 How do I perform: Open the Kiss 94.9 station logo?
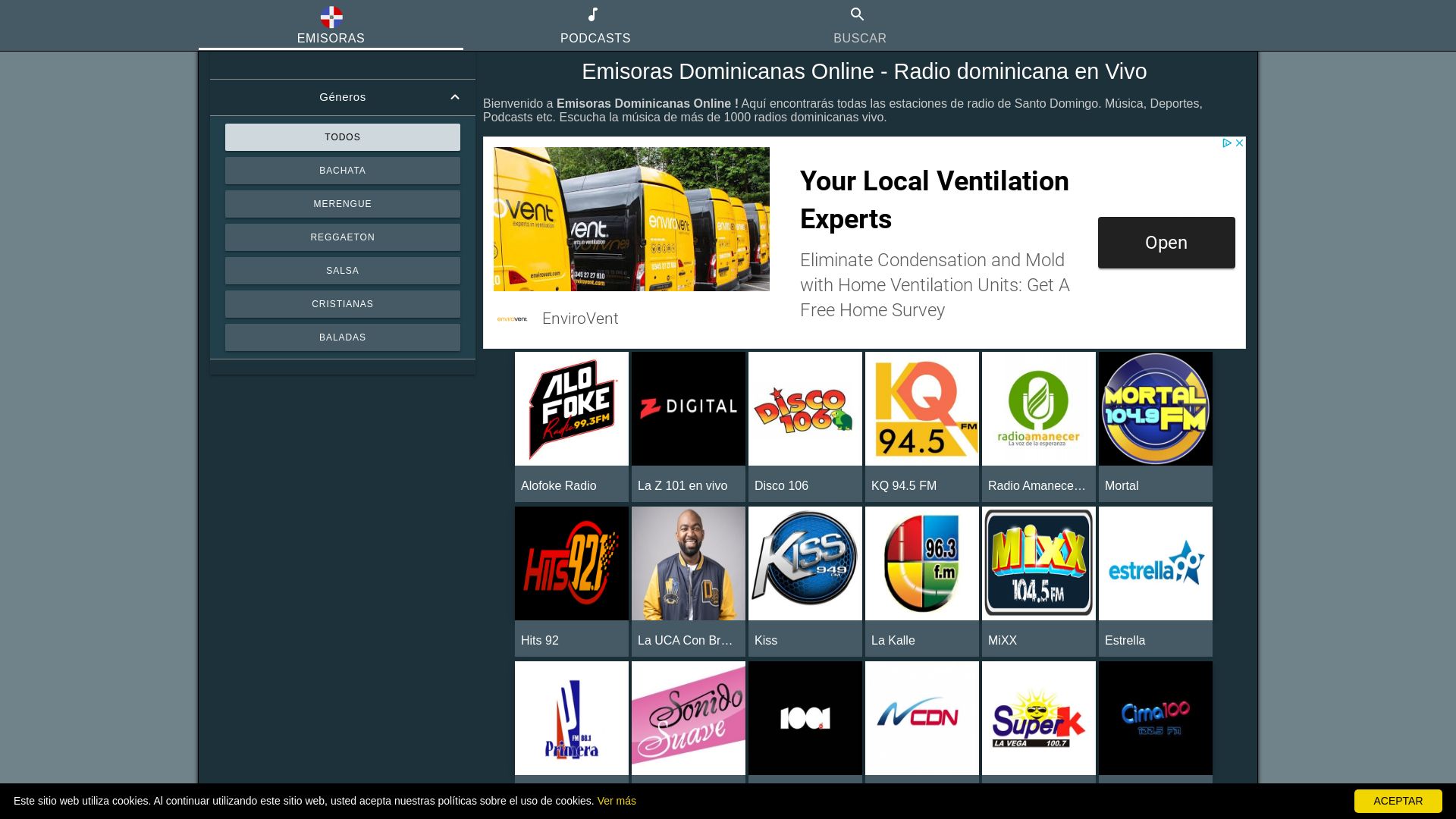[x=805, y=563]
